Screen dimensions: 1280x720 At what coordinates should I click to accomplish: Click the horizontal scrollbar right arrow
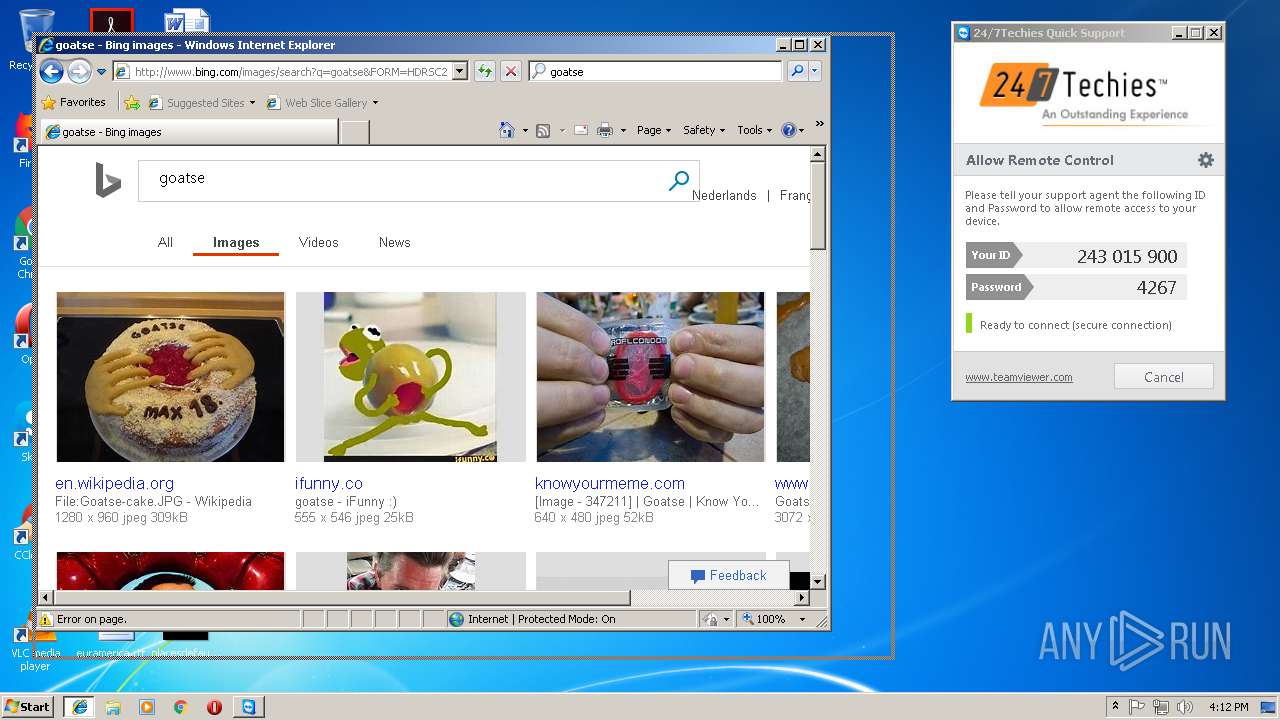[801, 598]
